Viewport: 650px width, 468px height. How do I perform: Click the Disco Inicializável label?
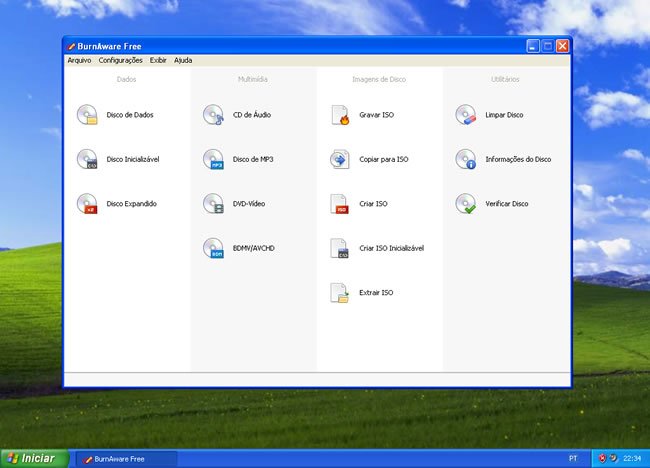tap(133, 159)
